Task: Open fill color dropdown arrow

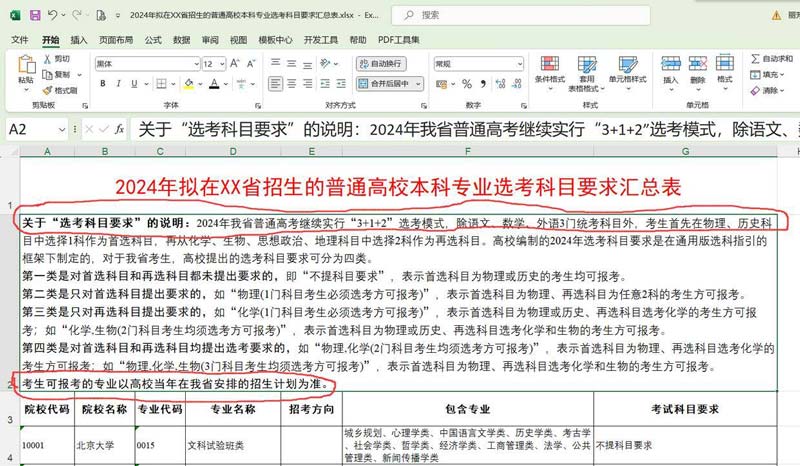Action: pos(201,84)
